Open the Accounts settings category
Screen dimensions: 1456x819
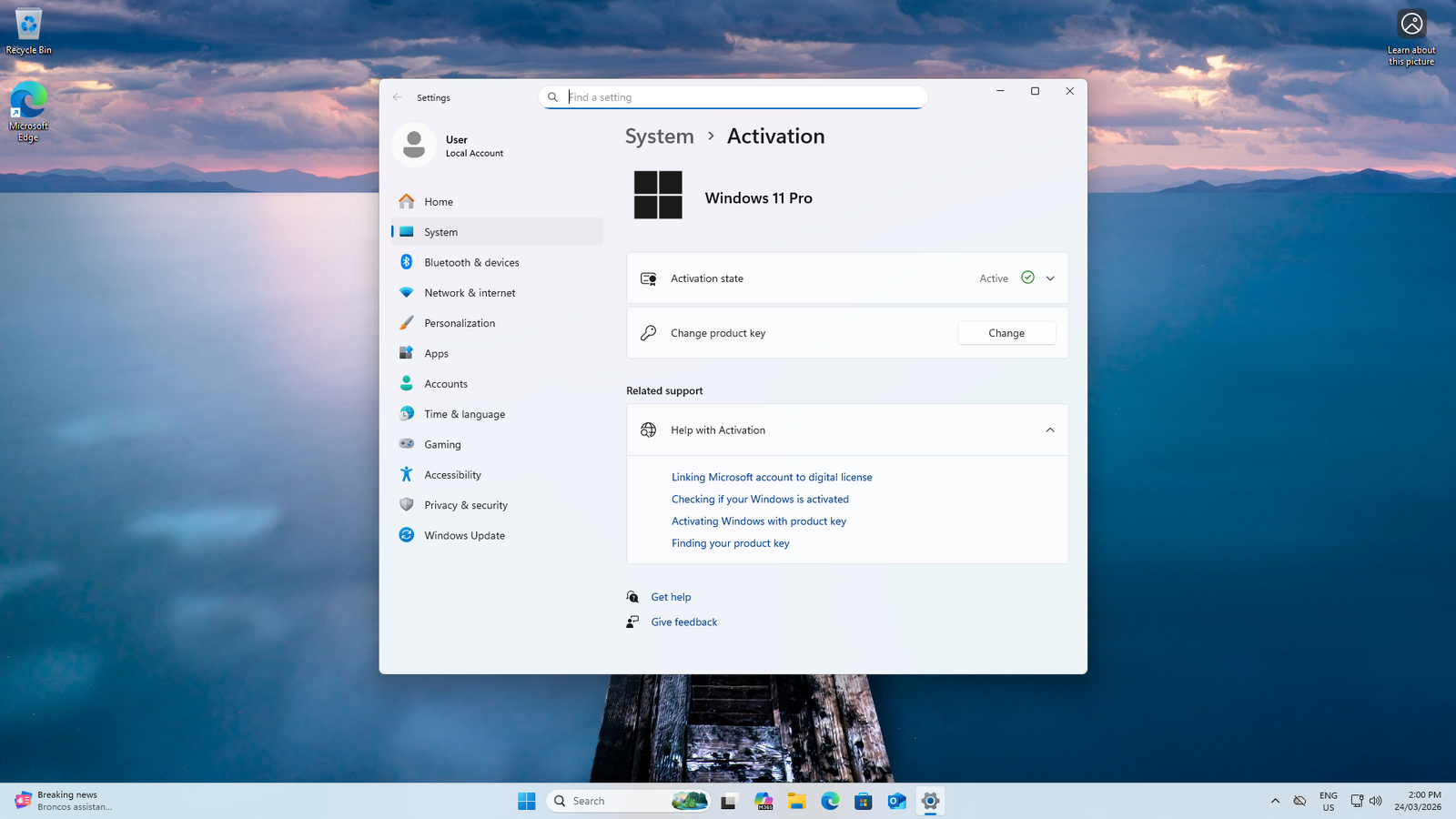(x=445, y=384)
